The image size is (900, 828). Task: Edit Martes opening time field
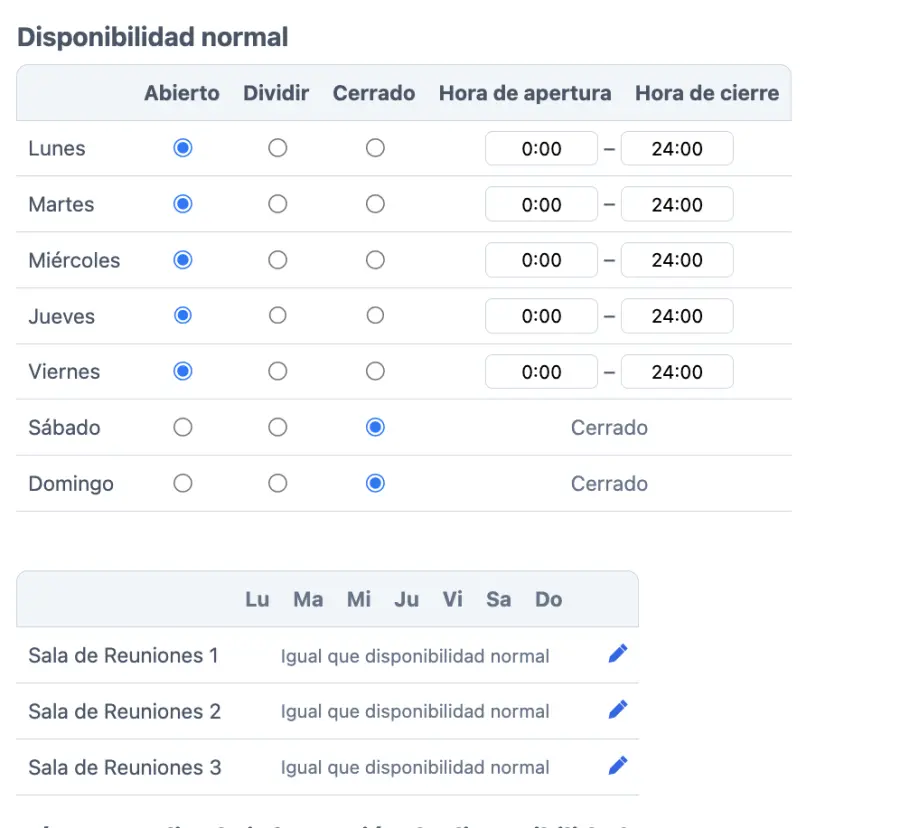(x=541, y=205)
